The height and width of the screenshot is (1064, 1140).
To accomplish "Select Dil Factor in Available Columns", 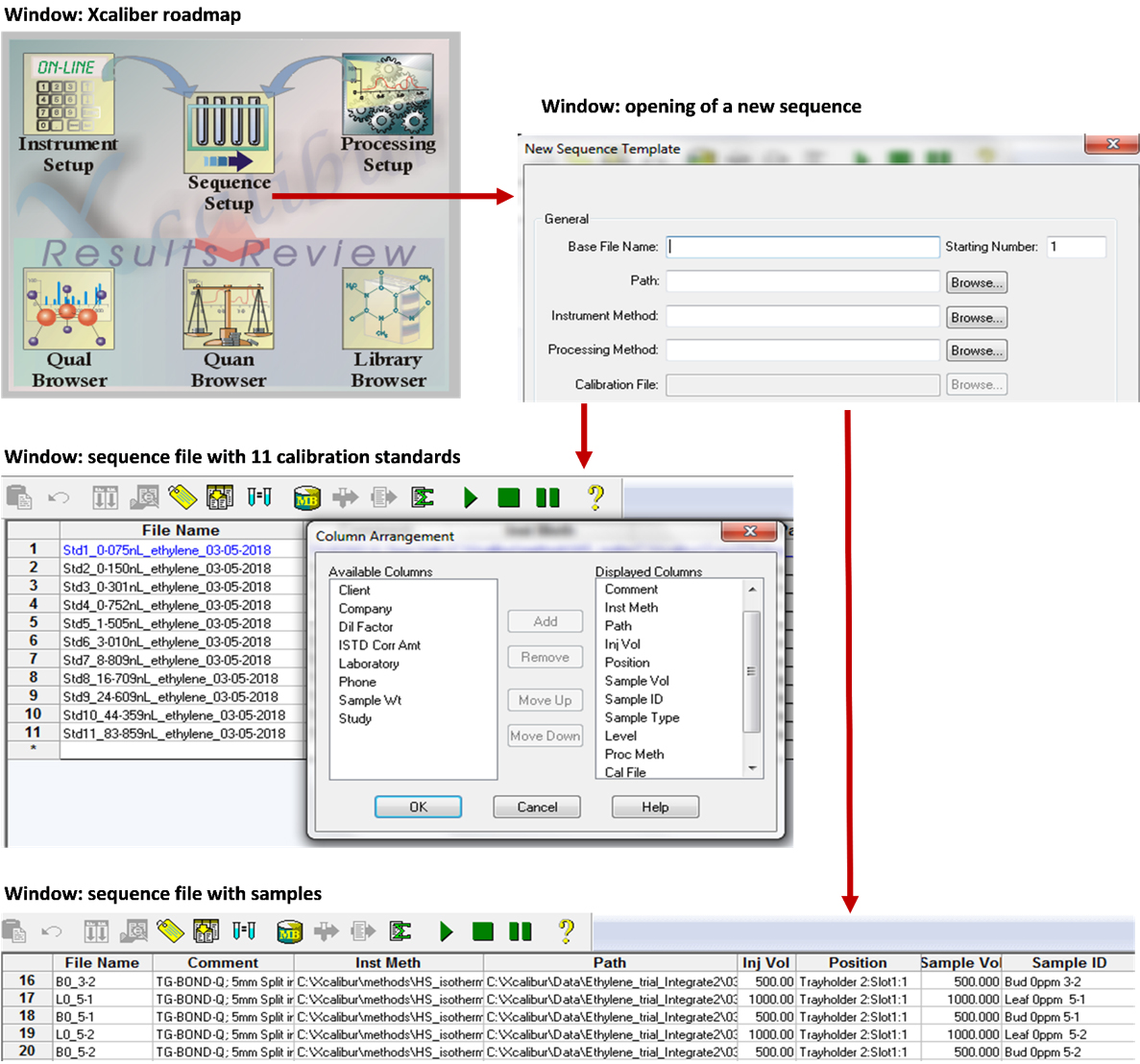I will [x=366, y=626].
